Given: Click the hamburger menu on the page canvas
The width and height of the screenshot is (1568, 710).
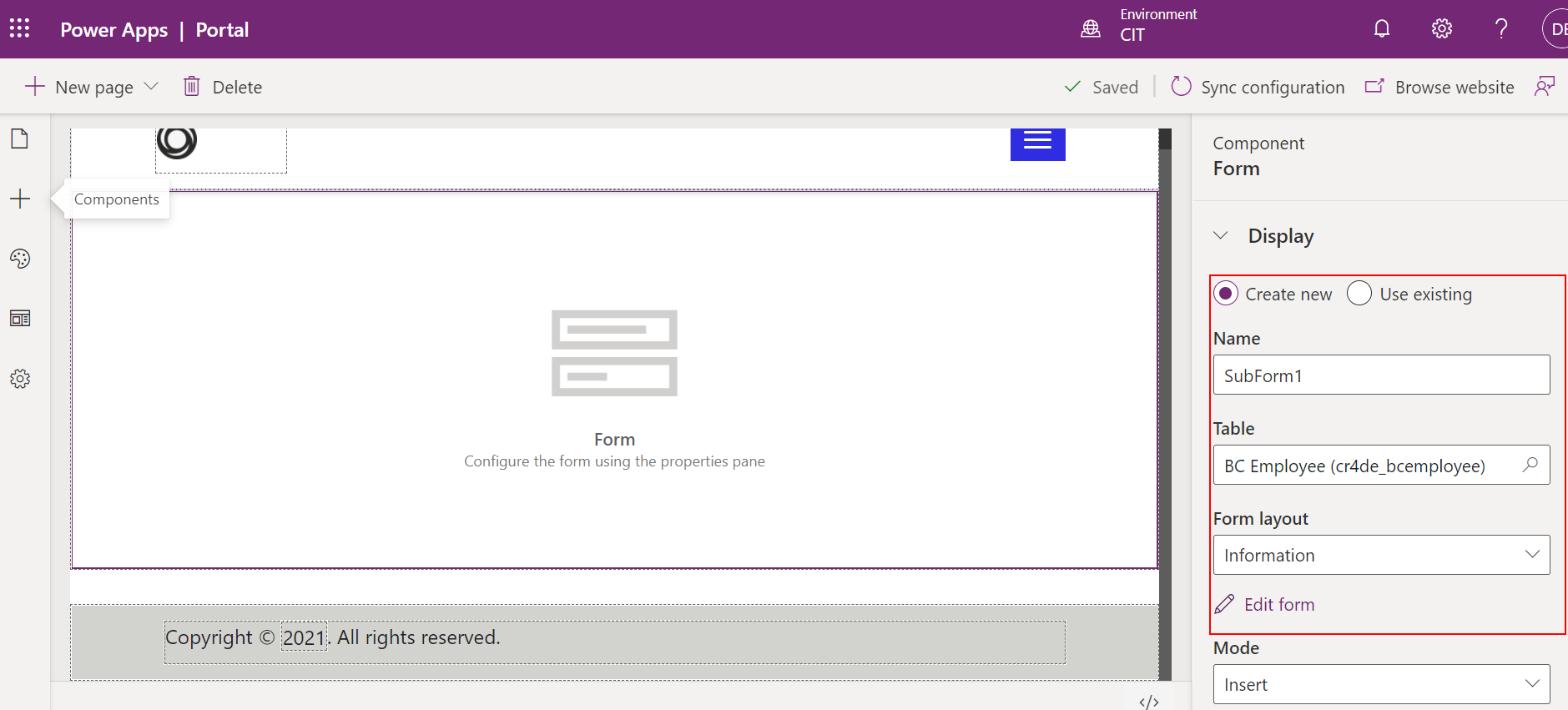Looking at the screenshot, I should point(1037,144).
